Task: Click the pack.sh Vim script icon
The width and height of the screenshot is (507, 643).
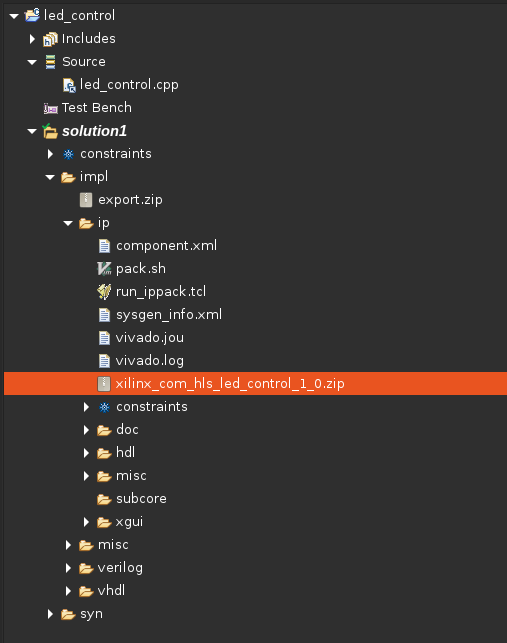Action: click(104, 269)
